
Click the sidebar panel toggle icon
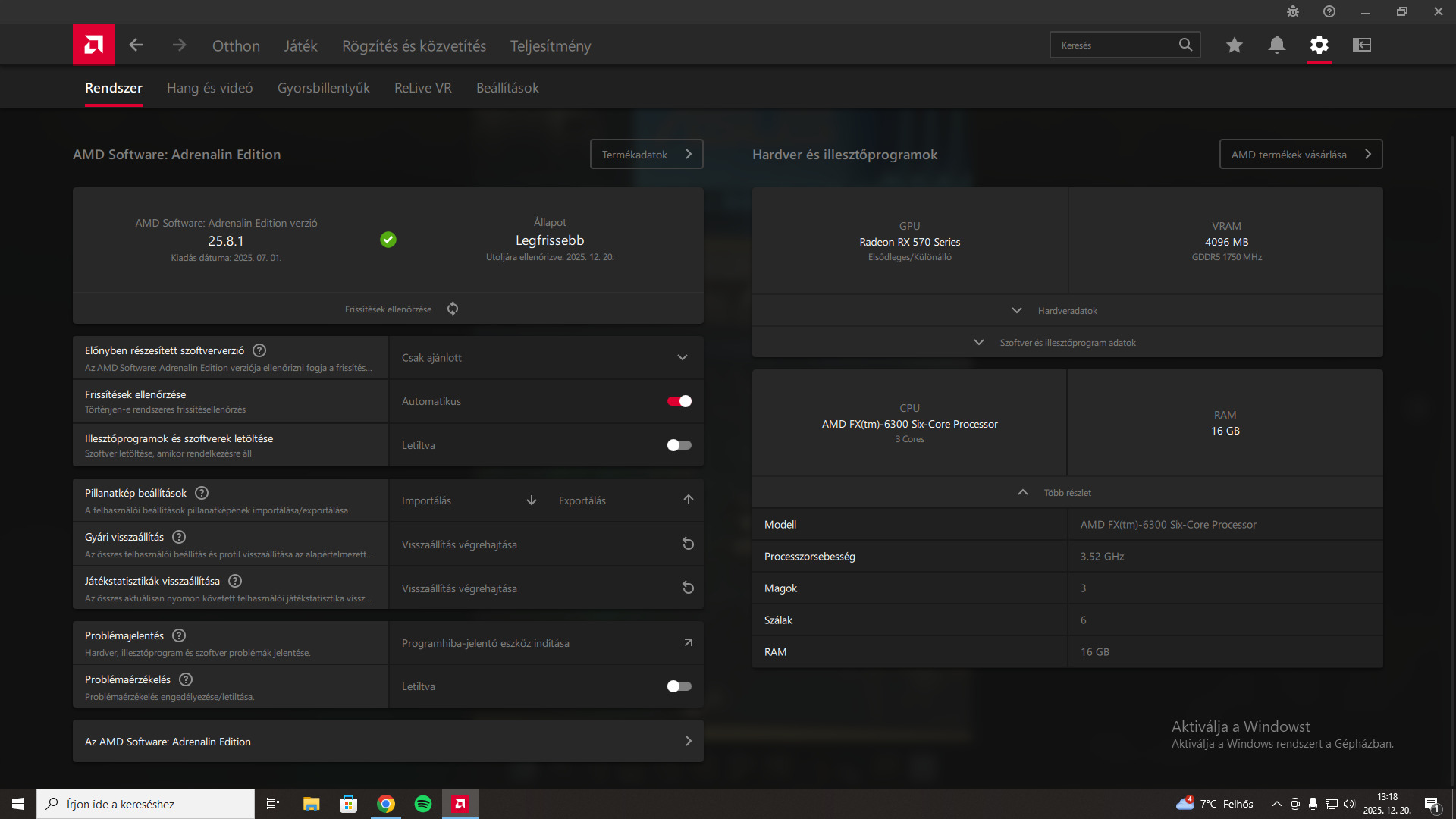(1362, 45)
